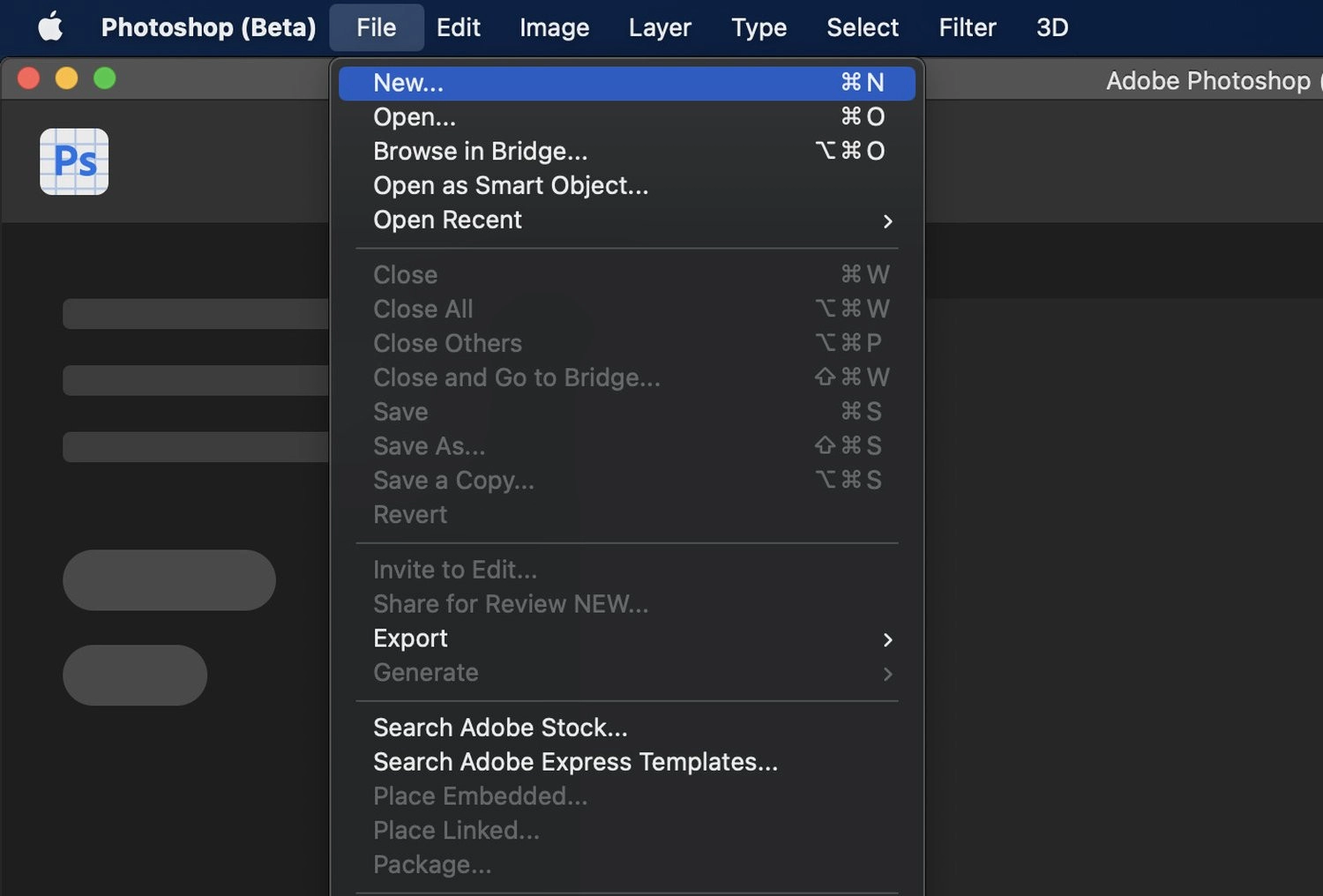
Task: Select Browse in Bridge...
Action: (x=627, y=152)
